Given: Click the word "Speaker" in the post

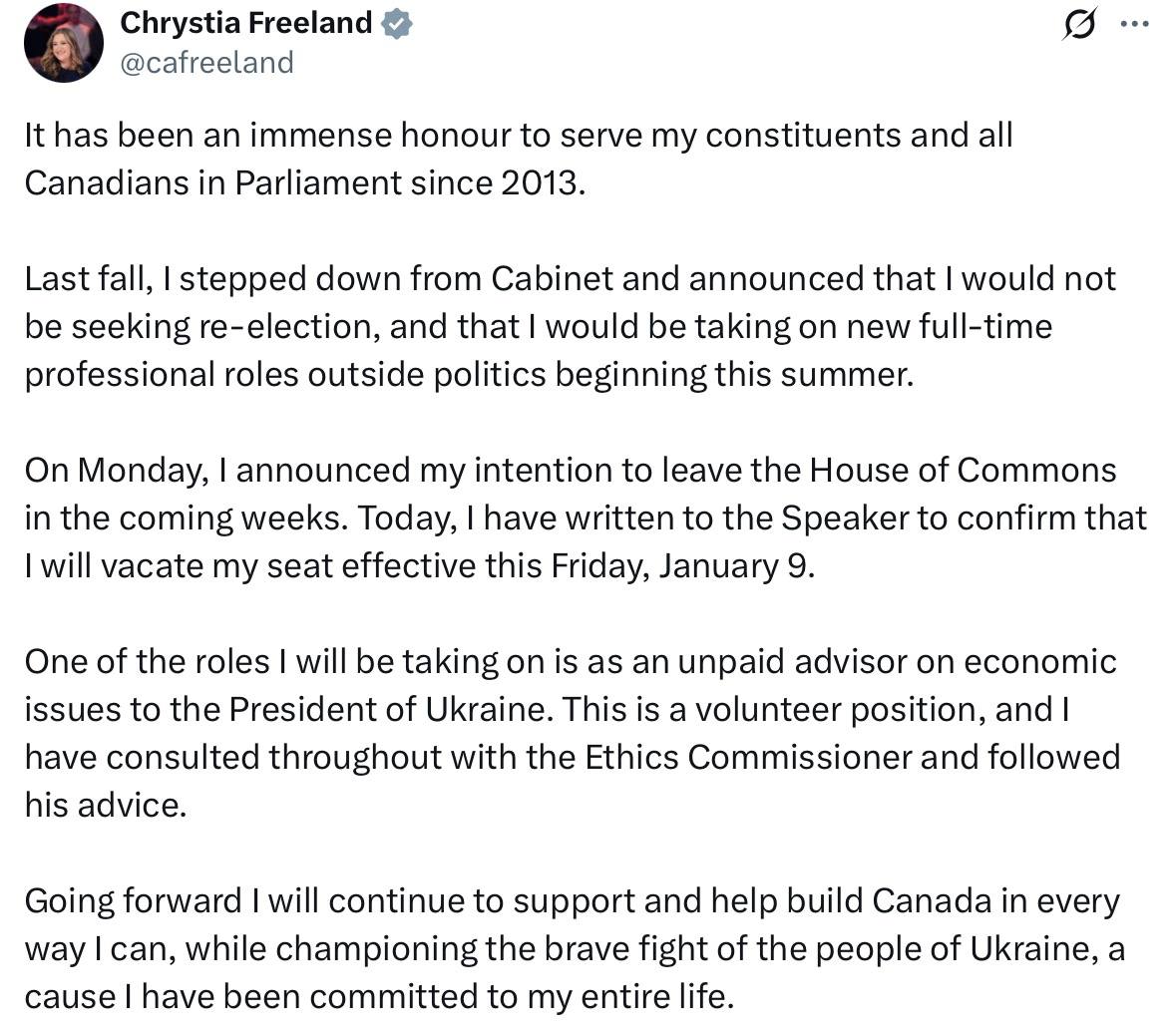Looking at the screenshot, I should click(x=845, y=518).
